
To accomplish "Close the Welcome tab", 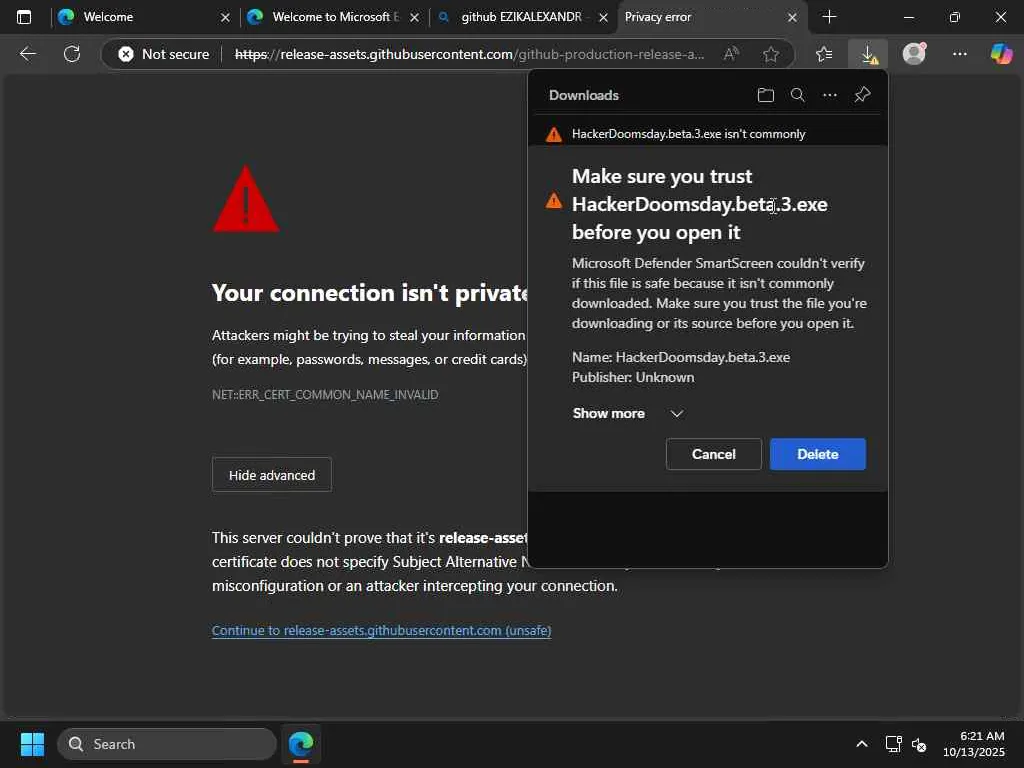I will pos(225,18).
